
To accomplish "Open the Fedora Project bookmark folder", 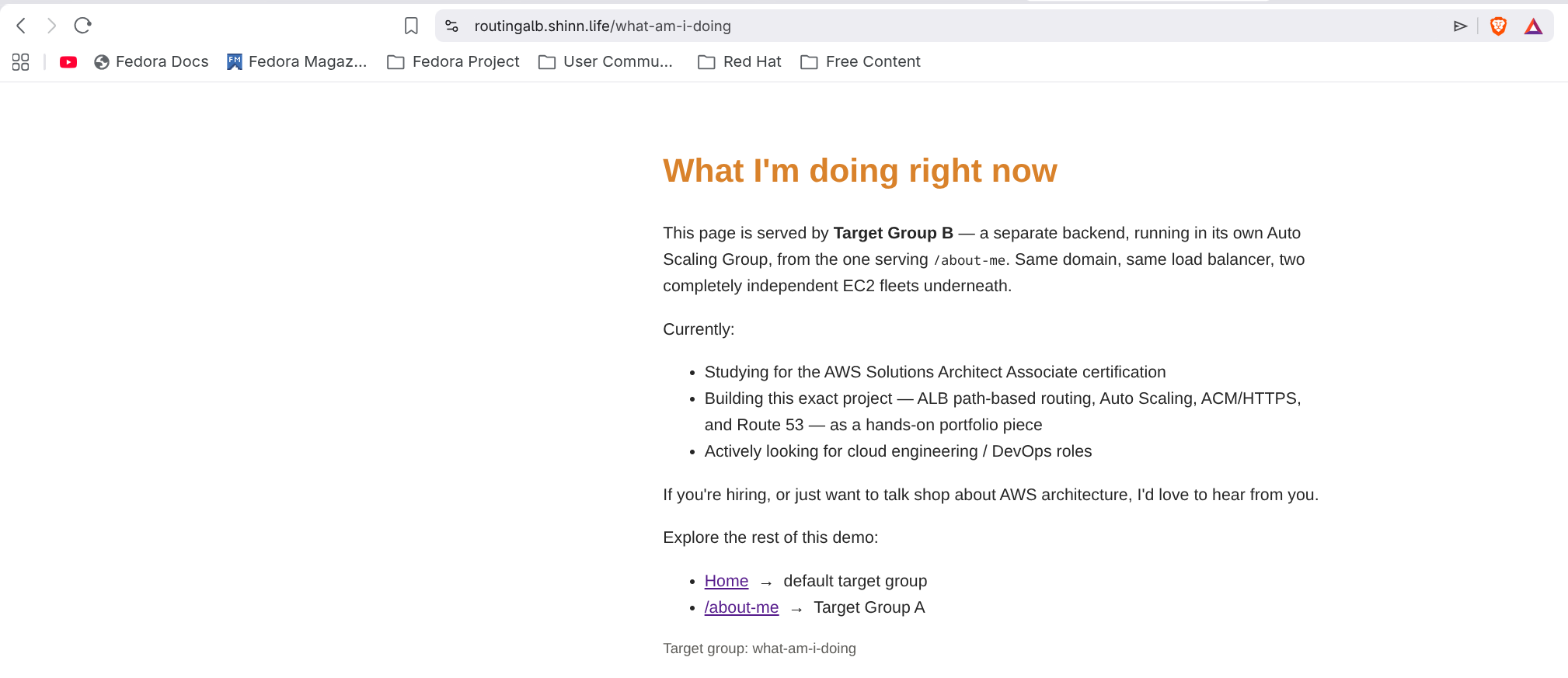I will [453, 62].
